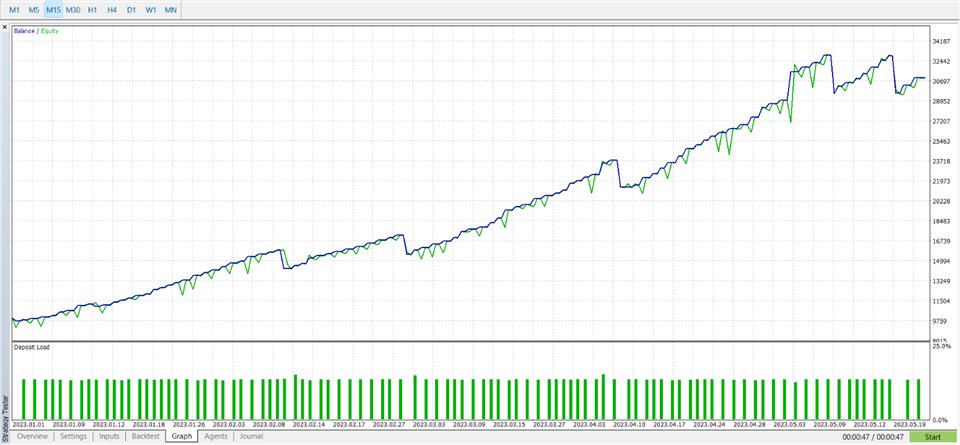Close the Strategy Tester panel
The width and height of the screenshot is (960, 445).
click(x=5, y=27)
